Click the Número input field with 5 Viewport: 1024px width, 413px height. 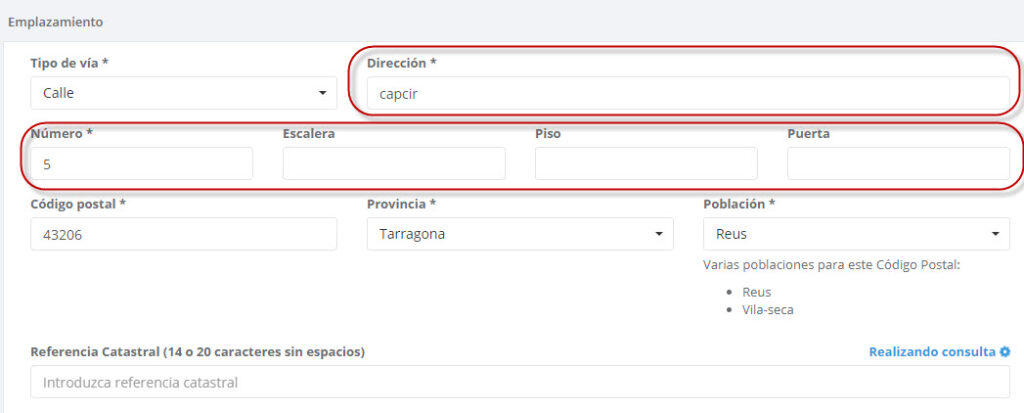(141, 164)
